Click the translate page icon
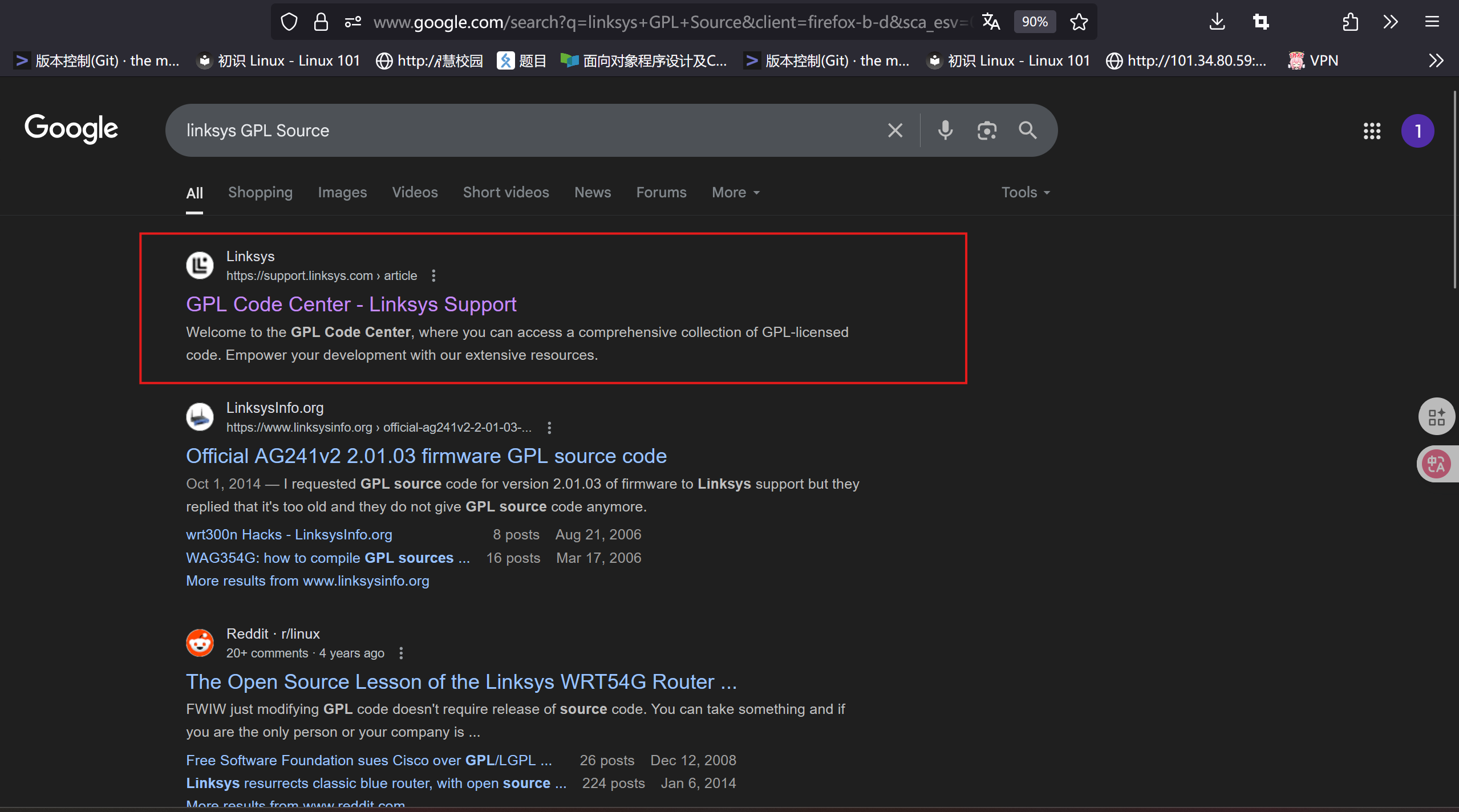The image size is (1459, 812). (x=991, y=22)
